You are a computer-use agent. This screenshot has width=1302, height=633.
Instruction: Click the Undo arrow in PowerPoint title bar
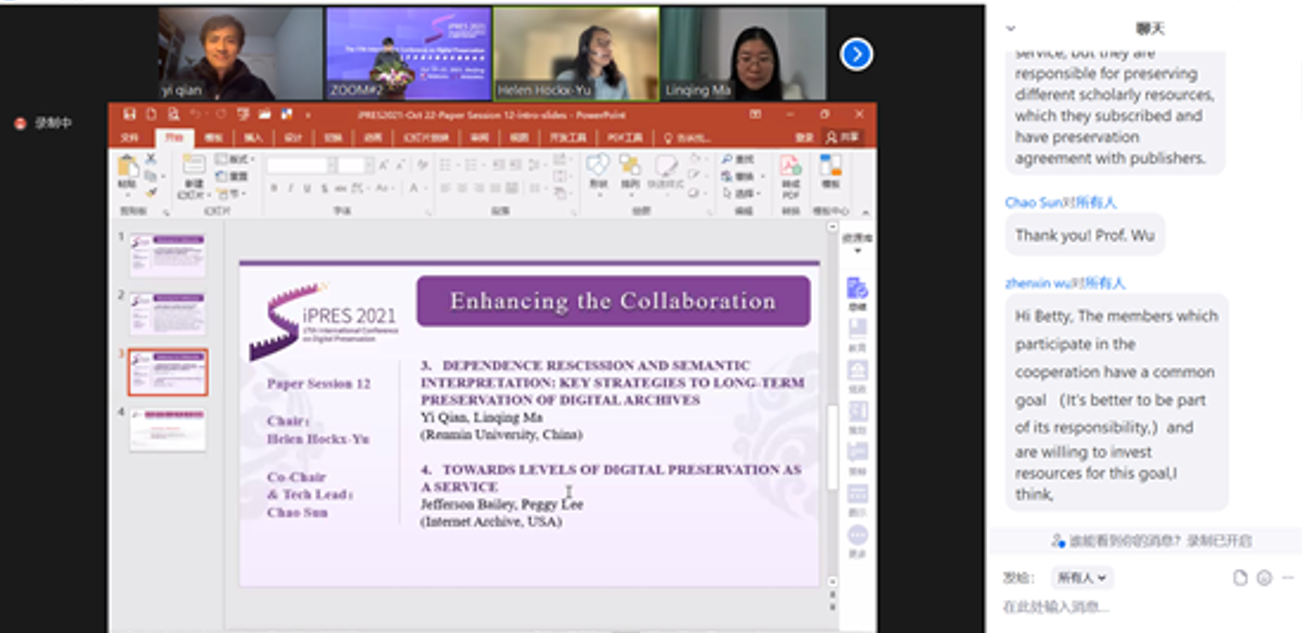[x=196, y=114]
